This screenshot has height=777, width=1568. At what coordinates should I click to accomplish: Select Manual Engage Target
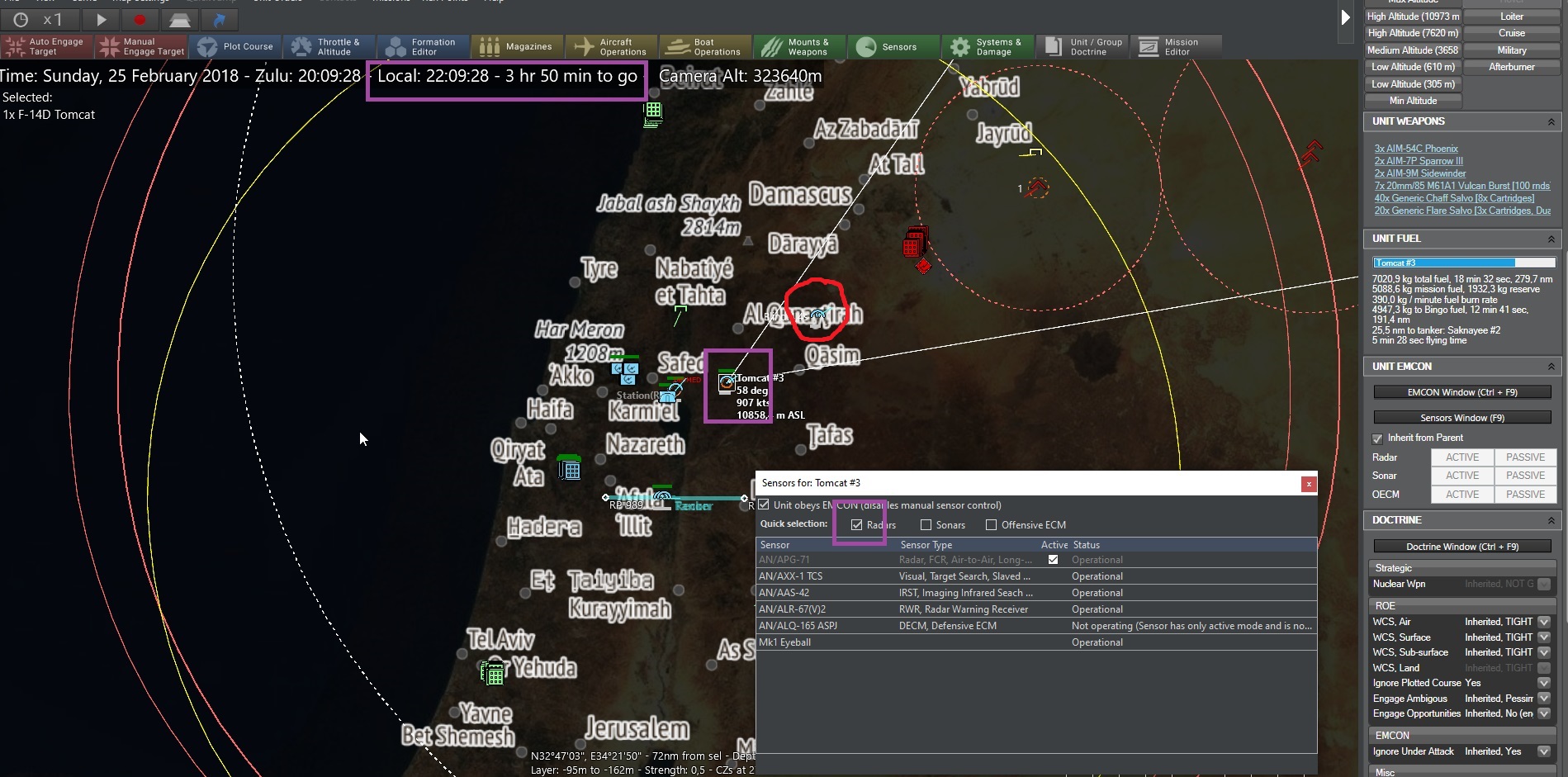(141, 47)
